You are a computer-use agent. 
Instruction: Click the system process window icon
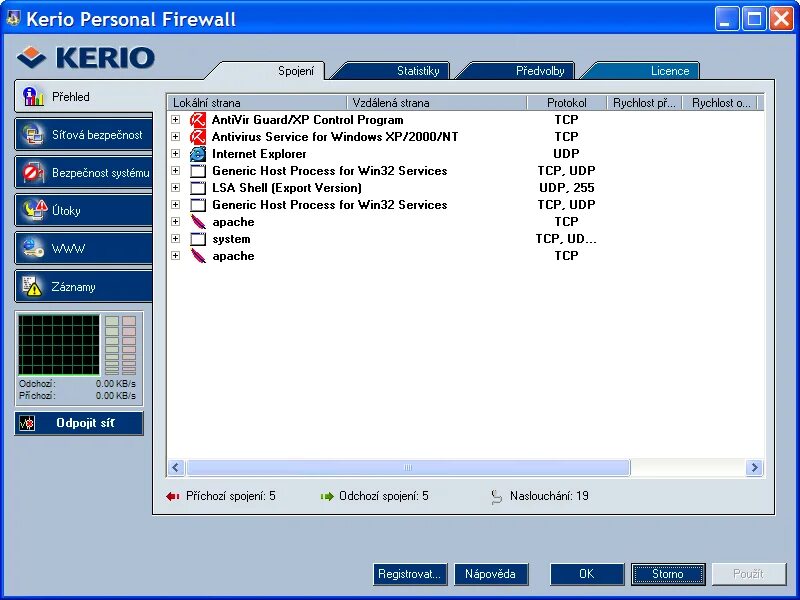pyautogui.click(x=197, y=239)
